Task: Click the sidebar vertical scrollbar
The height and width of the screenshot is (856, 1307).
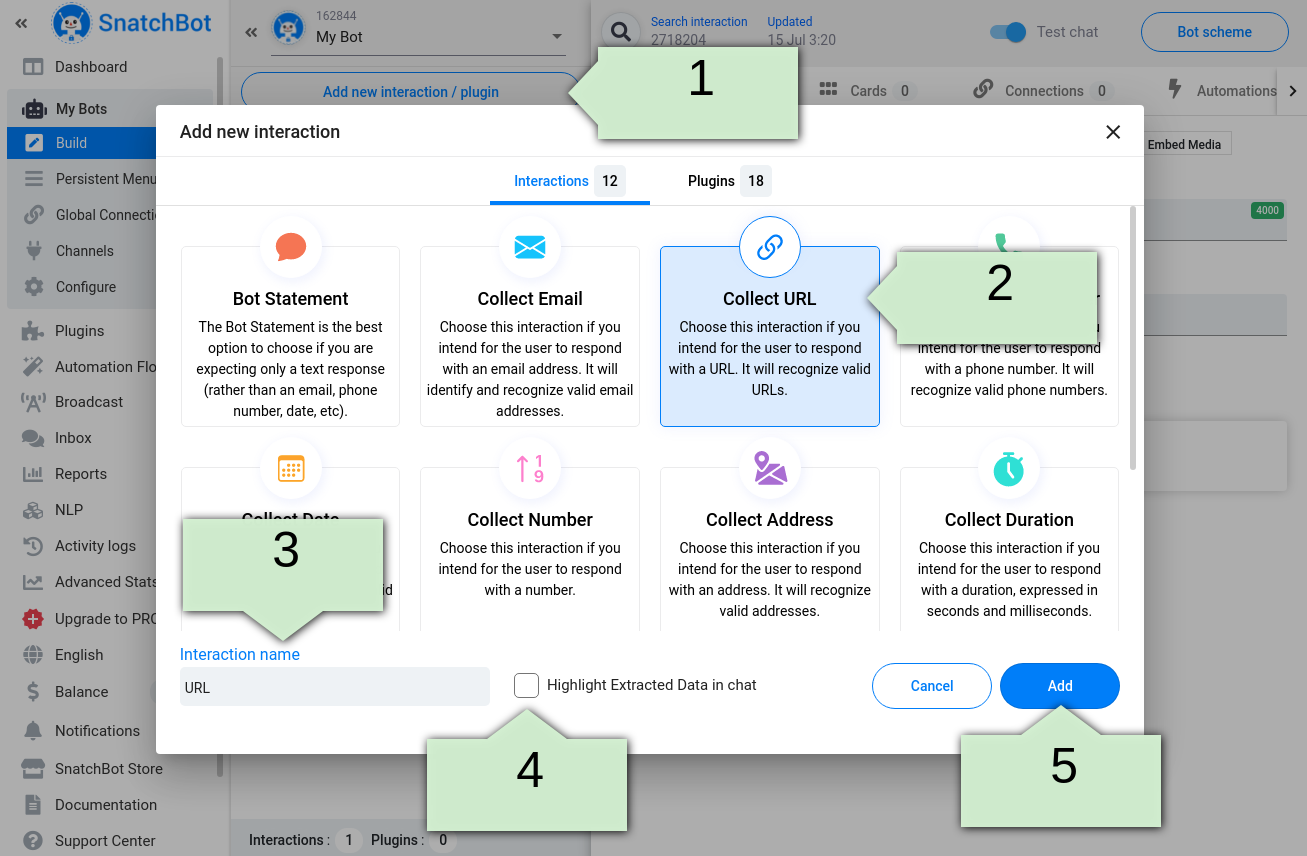Action: coord(220,415)
